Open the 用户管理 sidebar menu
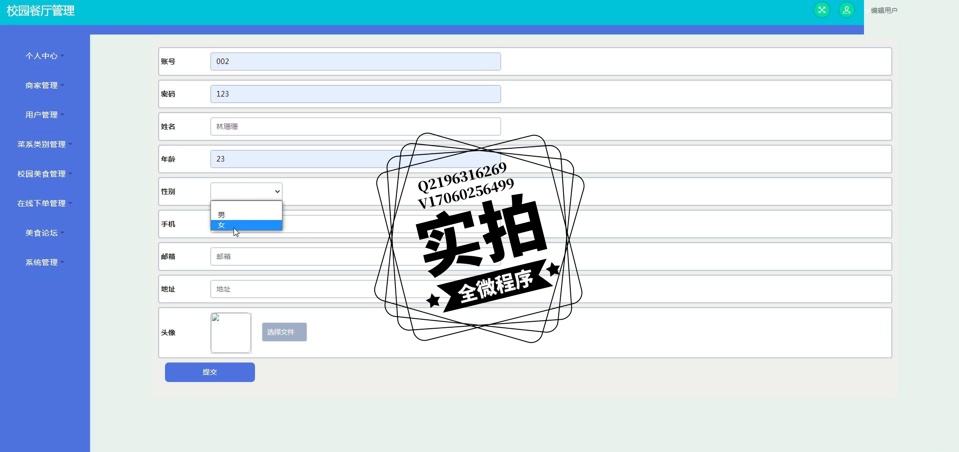959x452 pixels. 45,115
